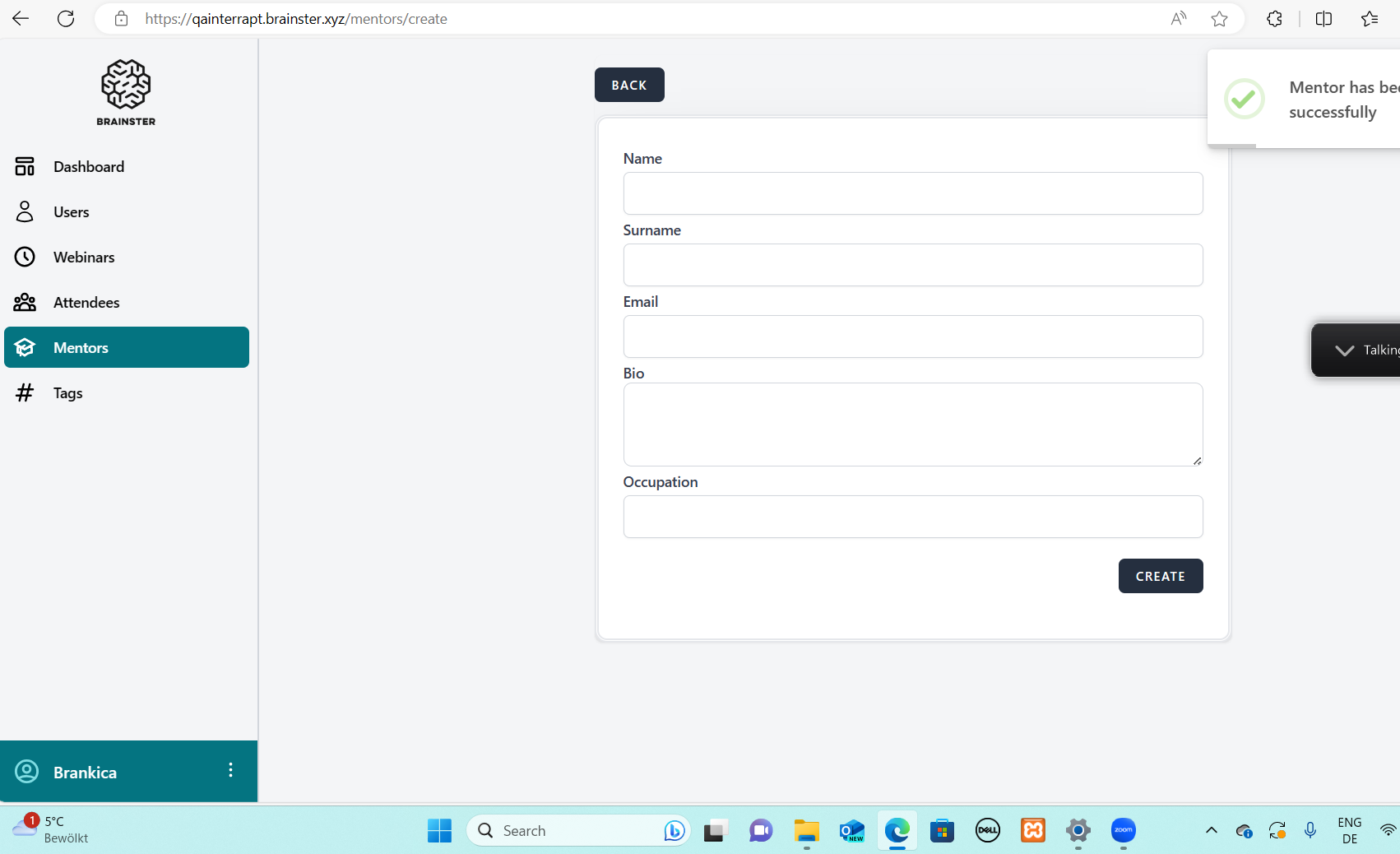Click the Webinars clock icon
1400x854 pixels.
click(25, 258)
